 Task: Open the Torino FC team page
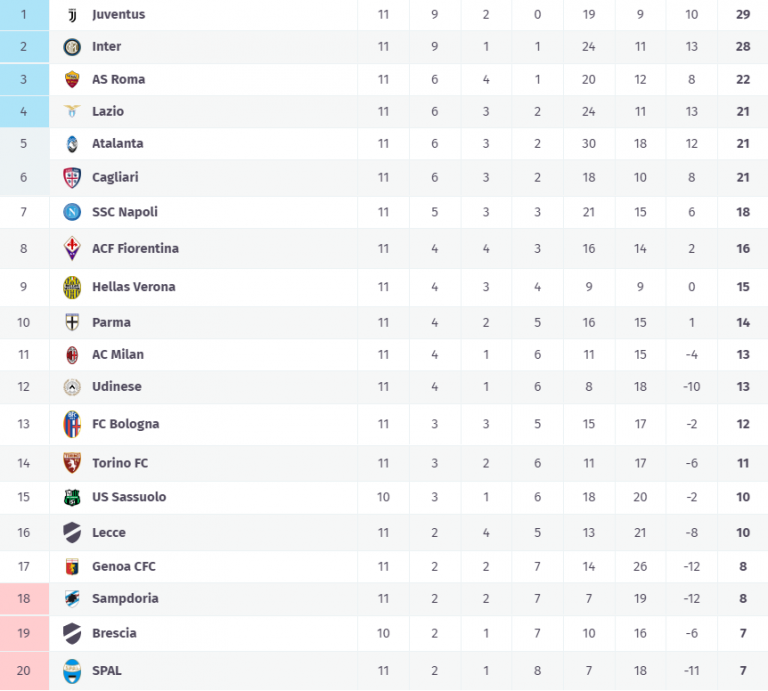coord(120,463)
